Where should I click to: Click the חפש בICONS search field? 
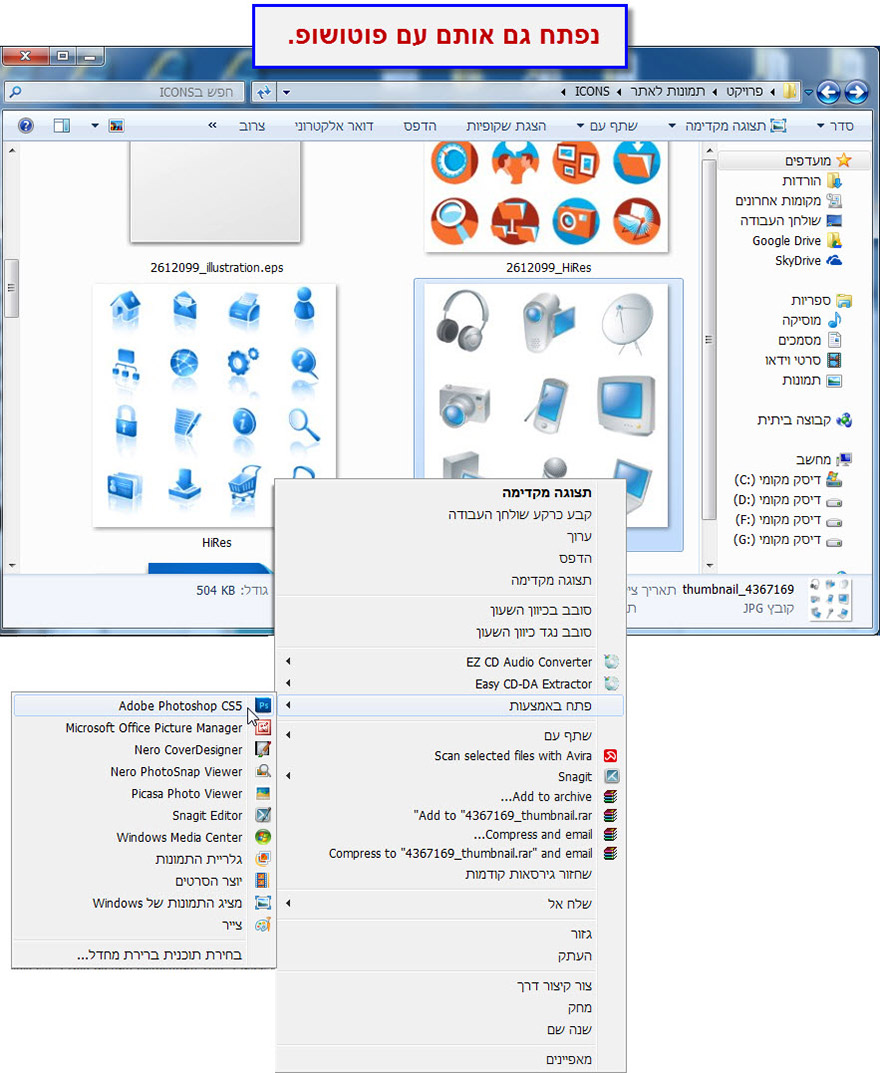tap(125, 92)
